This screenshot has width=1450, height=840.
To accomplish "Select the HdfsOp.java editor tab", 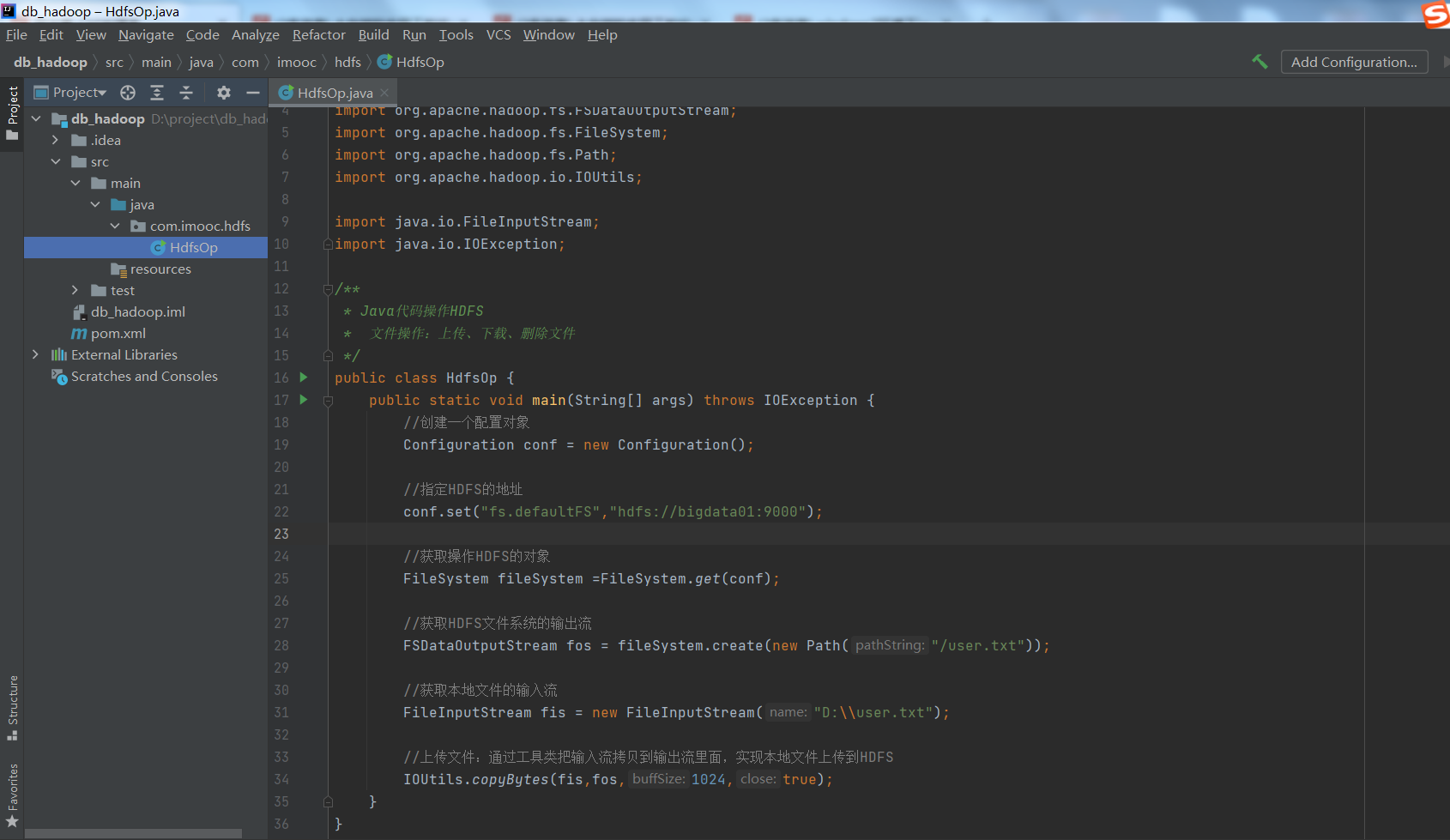I will pos(335,93).
